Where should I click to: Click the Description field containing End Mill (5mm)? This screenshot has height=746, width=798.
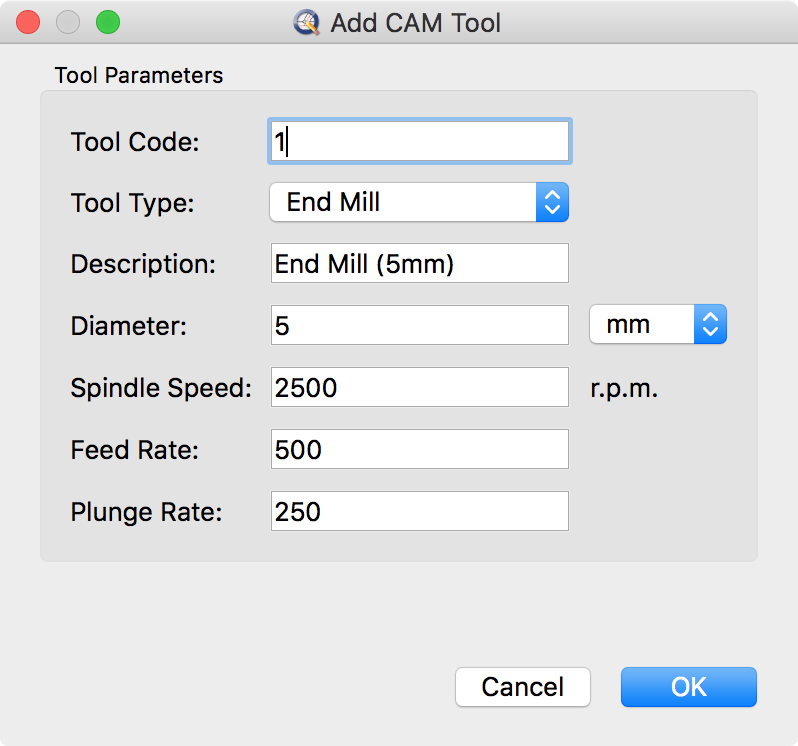(420, 264)
